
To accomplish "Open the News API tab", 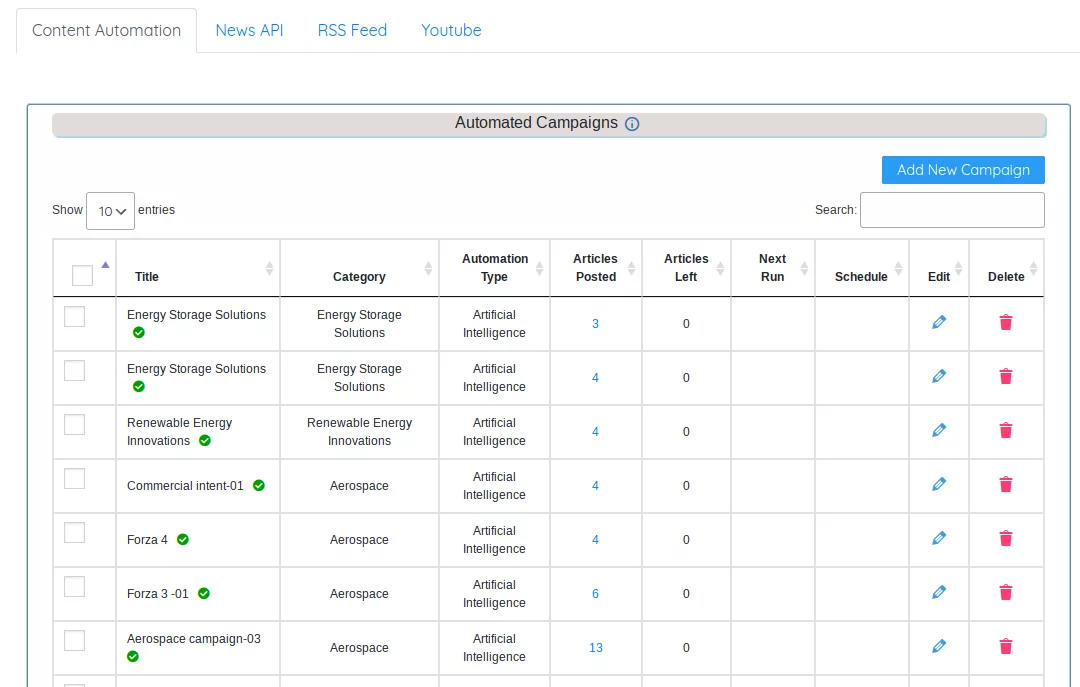I will 249,30.
